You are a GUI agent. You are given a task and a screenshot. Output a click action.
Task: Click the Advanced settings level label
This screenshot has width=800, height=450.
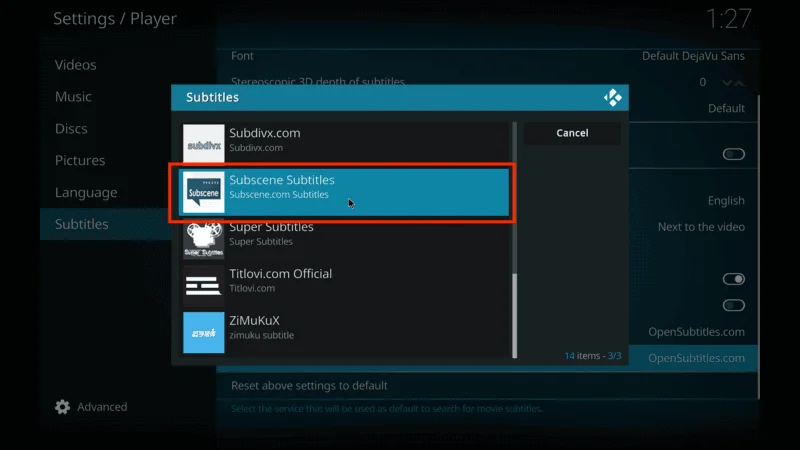102,407
